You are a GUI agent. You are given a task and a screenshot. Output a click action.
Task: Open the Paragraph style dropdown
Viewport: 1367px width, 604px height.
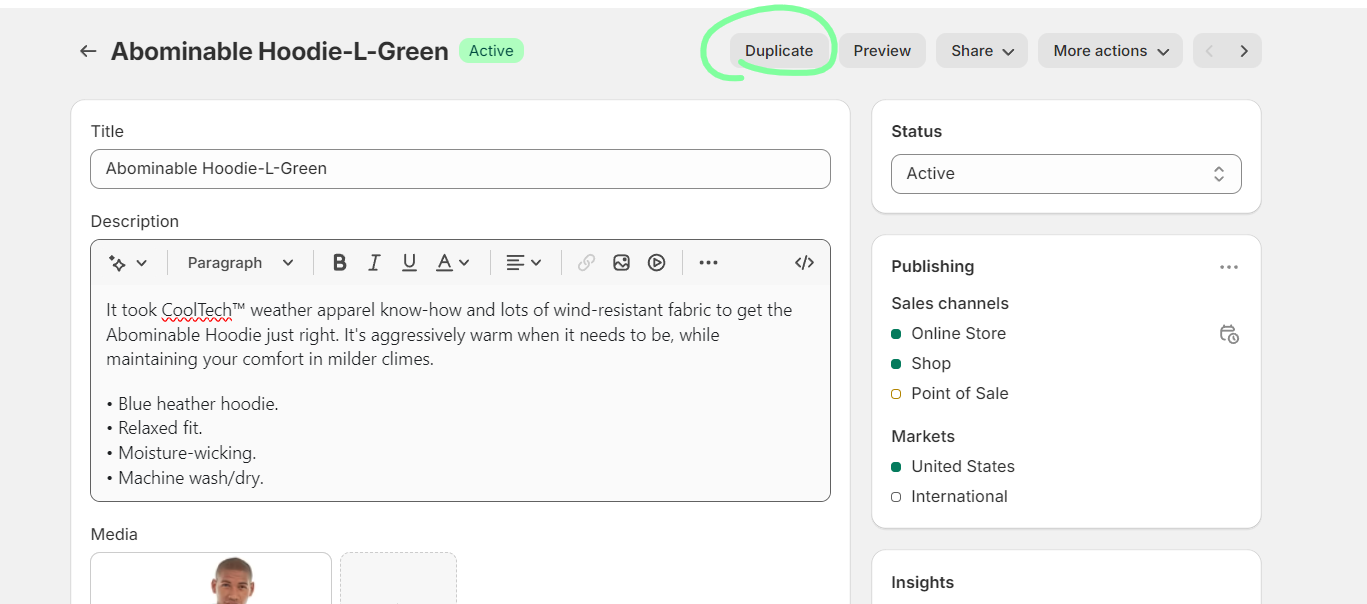click(240, 263)
